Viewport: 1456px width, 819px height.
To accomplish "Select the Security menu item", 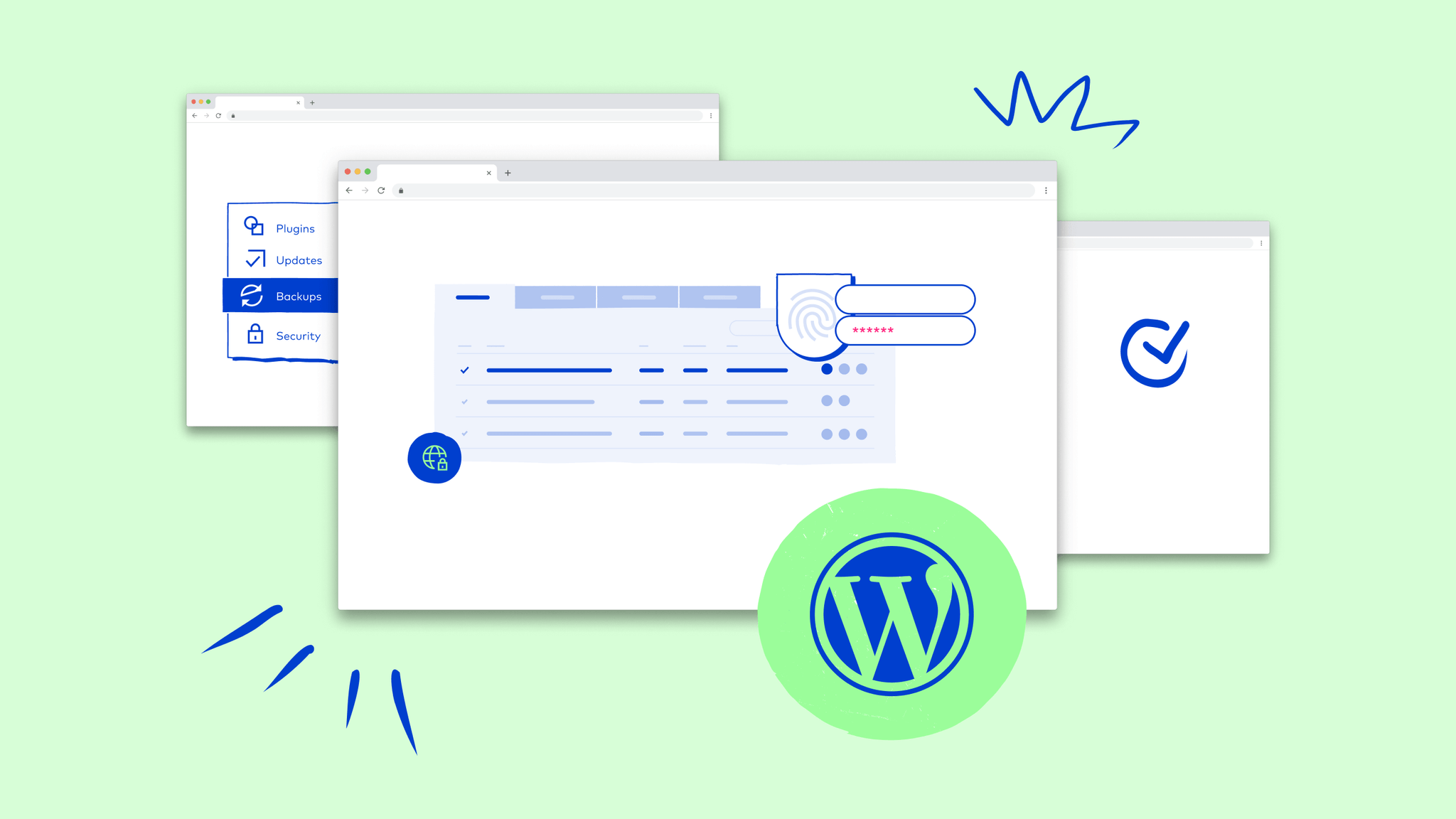I will (x=285, y=335).
